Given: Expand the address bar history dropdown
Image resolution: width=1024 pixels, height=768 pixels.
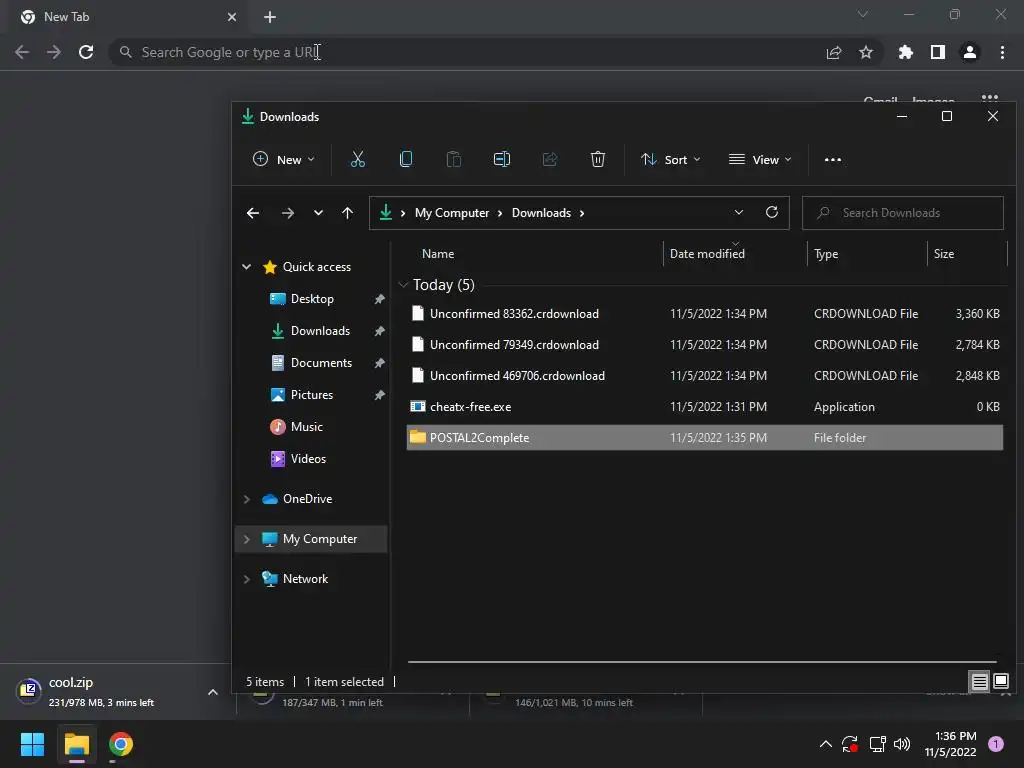Looking at the screenshot, I should tap(739, 212).
